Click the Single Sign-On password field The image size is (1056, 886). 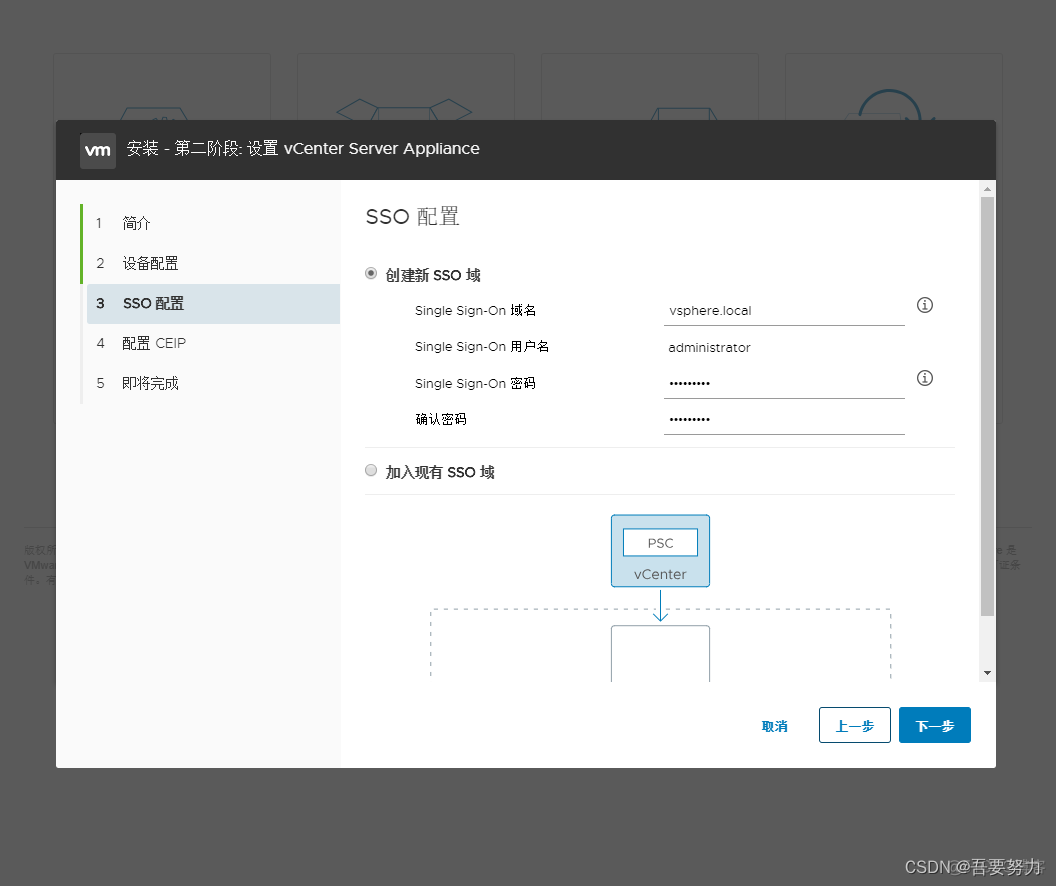(784, 384)
